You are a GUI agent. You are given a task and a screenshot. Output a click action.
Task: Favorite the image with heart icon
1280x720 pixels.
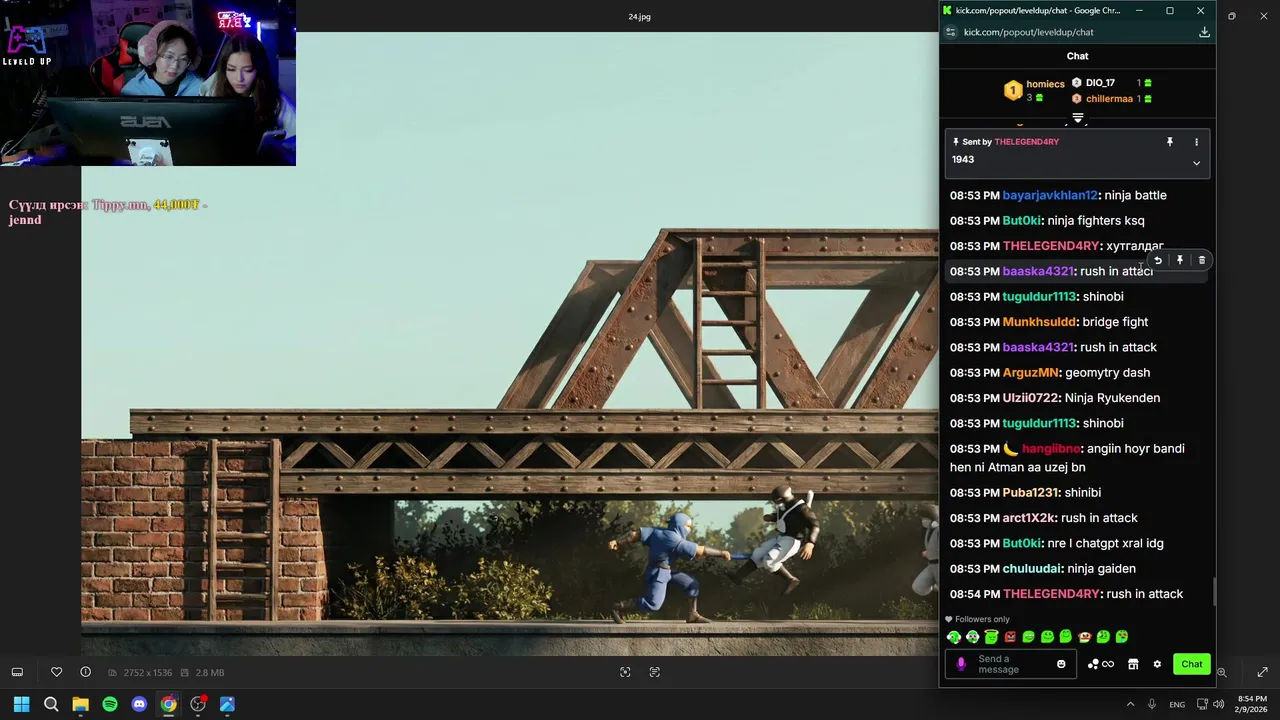point(56,672)
